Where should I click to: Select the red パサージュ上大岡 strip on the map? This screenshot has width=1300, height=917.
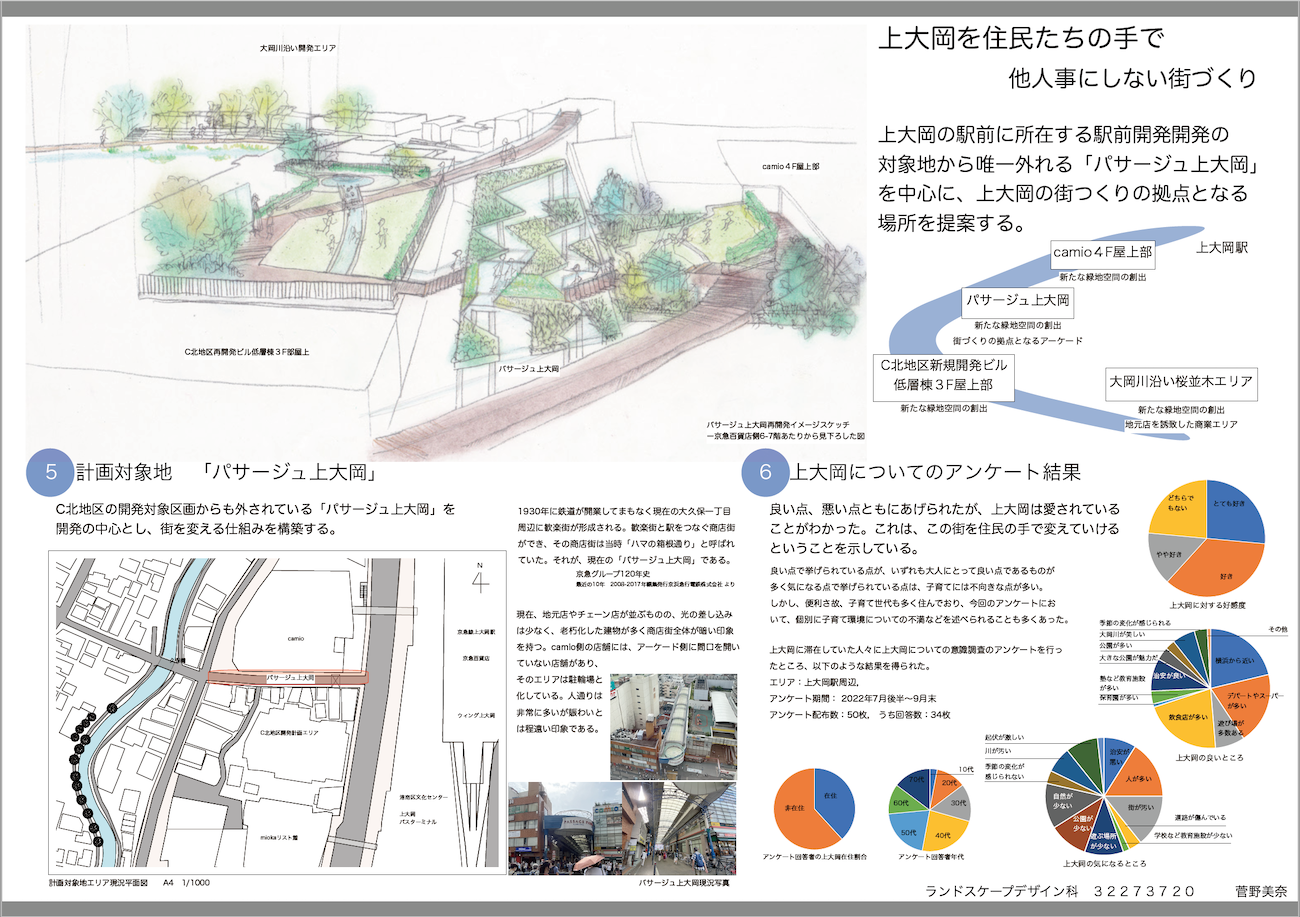point(288,677)
